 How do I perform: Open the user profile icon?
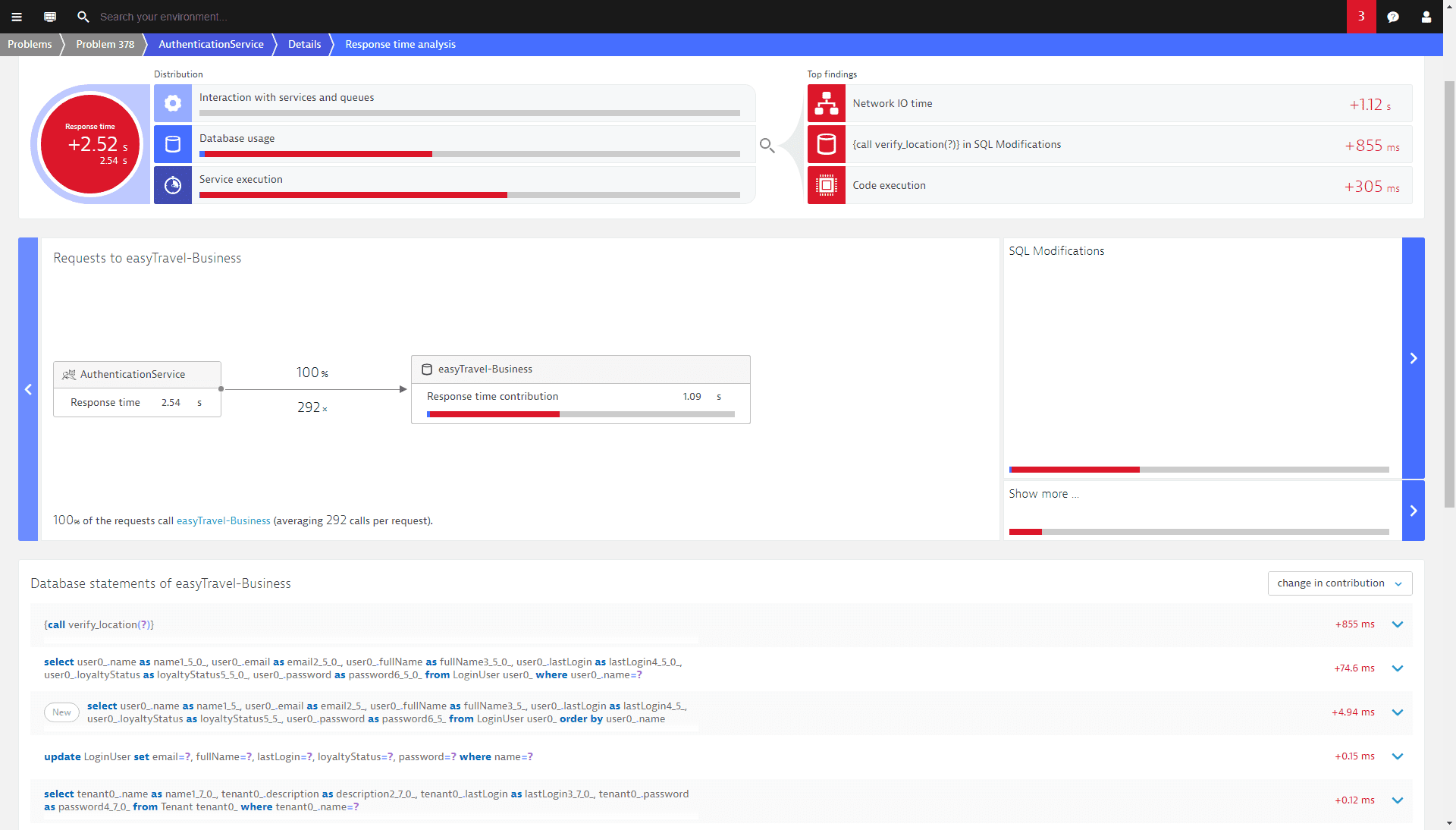point(1426,17)
